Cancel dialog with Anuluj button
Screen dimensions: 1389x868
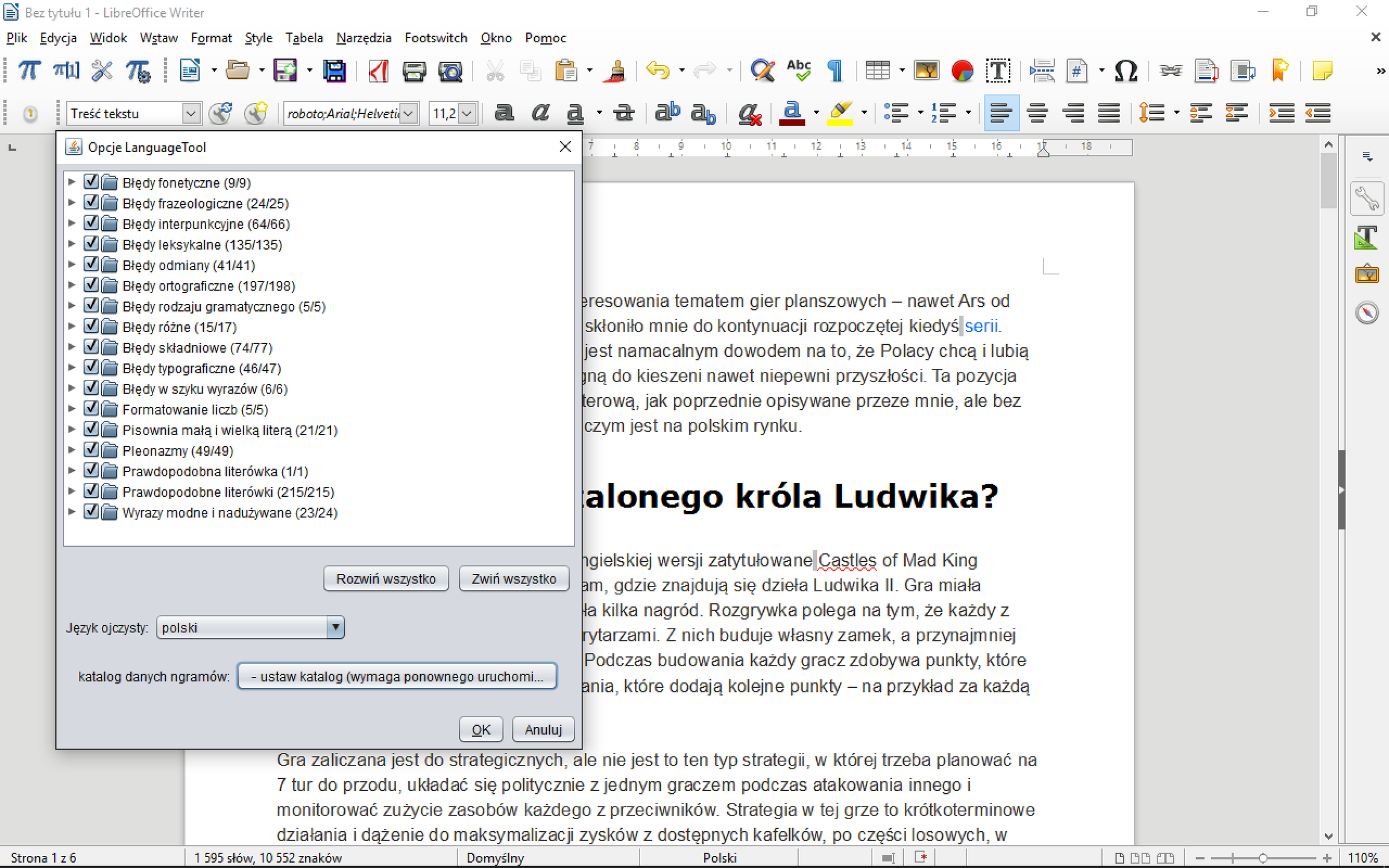(543, 729)
